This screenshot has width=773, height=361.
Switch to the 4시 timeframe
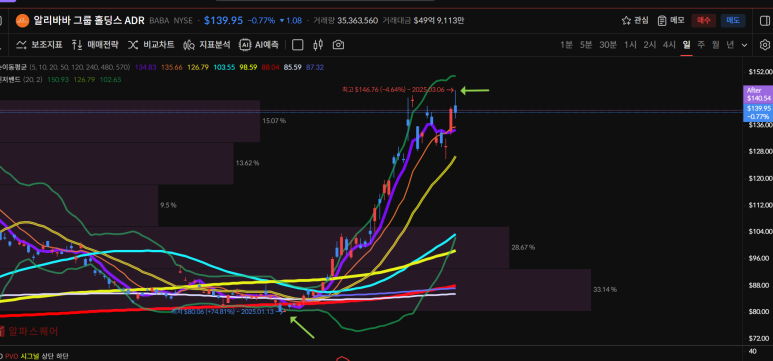click(x=669, y=45)
